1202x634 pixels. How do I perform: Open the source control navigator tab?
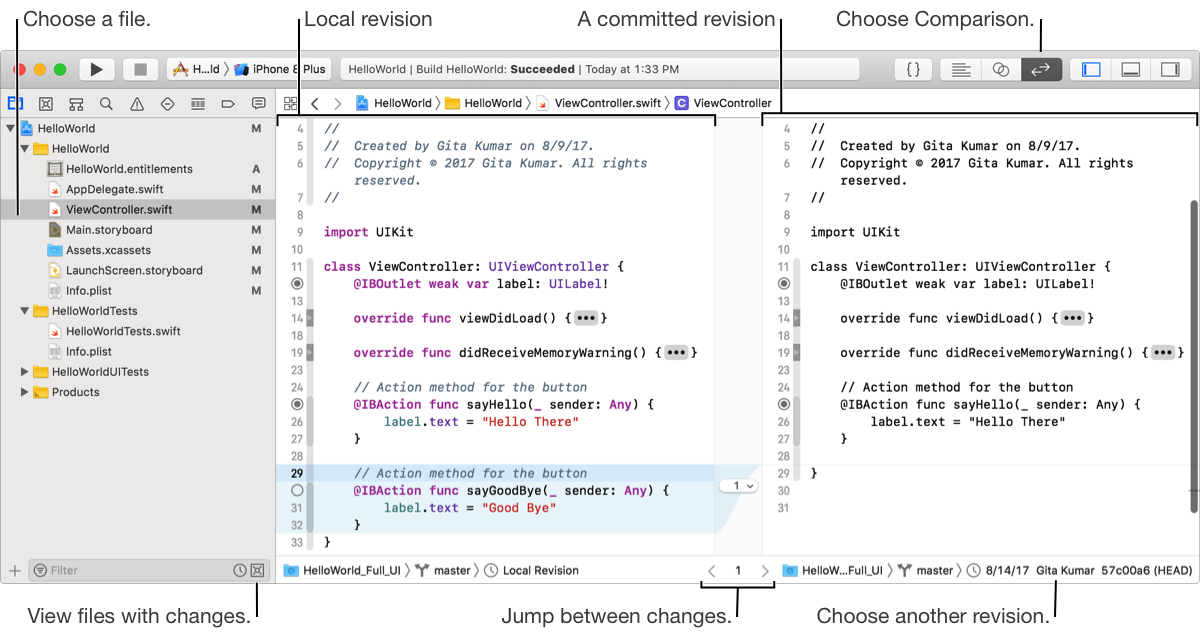(45, 103)
